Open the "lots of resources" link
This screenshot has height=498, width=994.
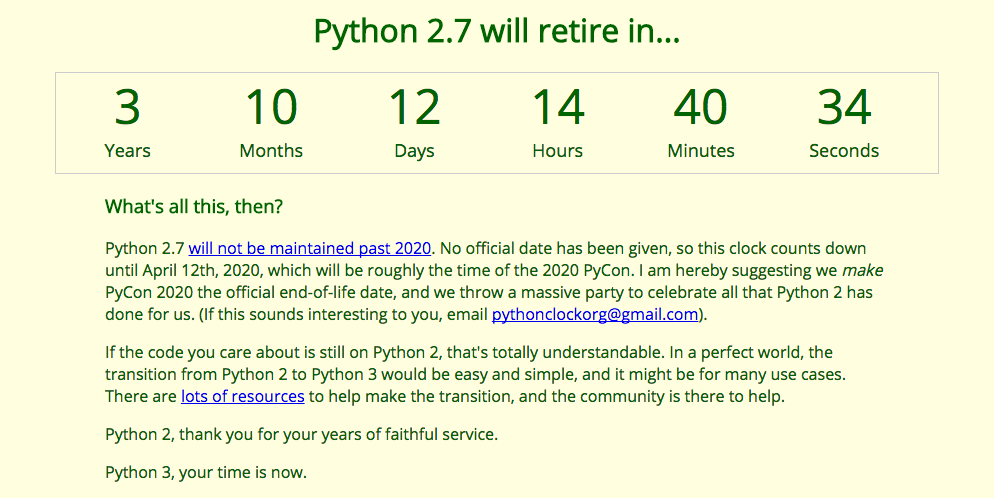coord(242,396)
